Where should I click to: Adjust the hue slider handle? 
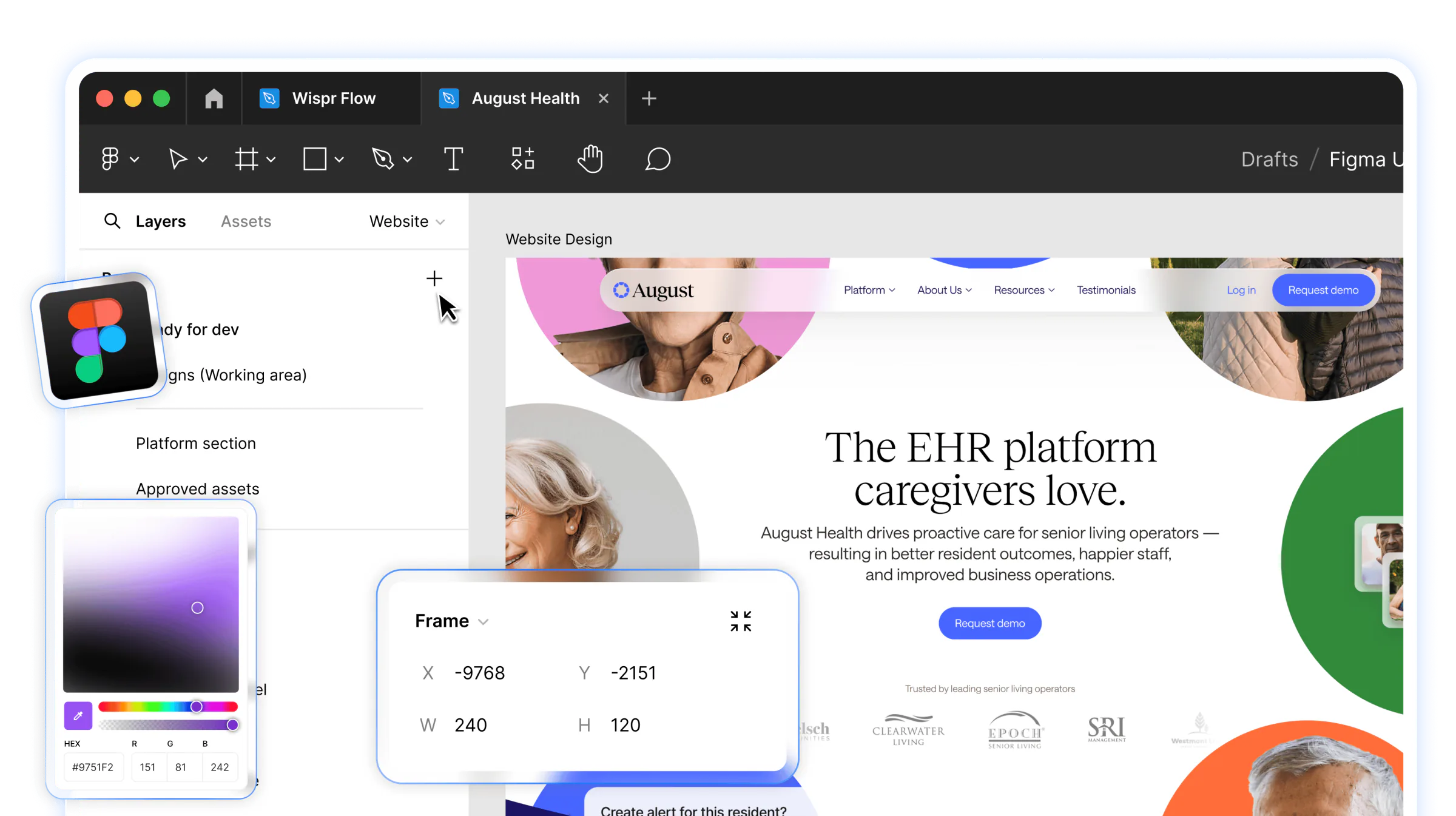click(197, 707)
